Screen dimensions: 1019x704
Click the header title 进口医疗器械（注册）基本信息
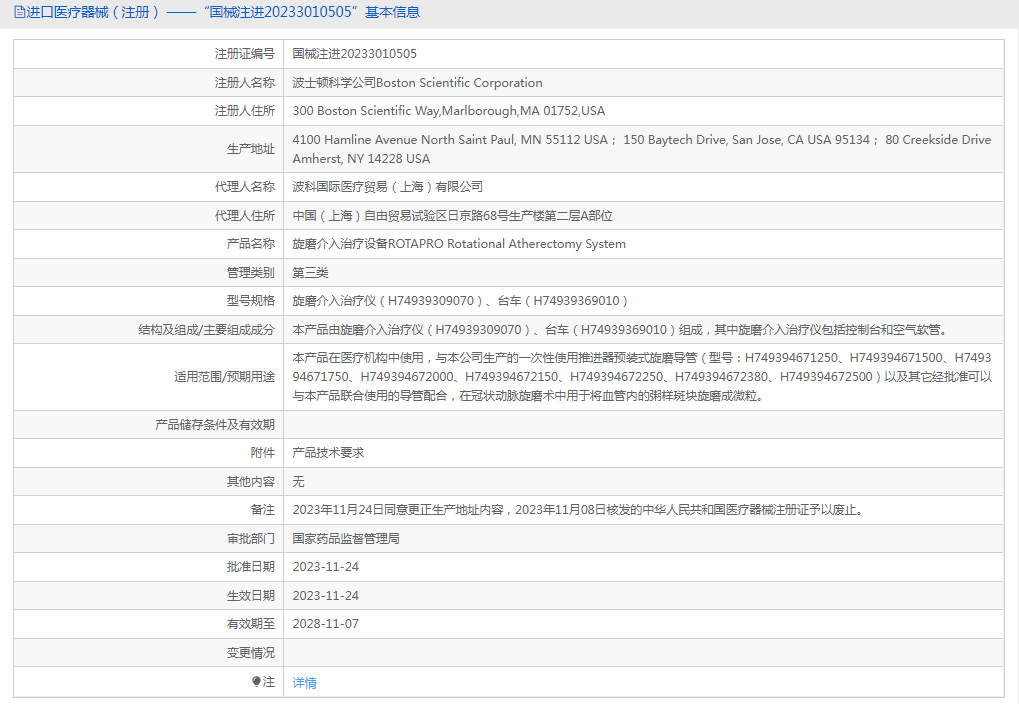223,12
